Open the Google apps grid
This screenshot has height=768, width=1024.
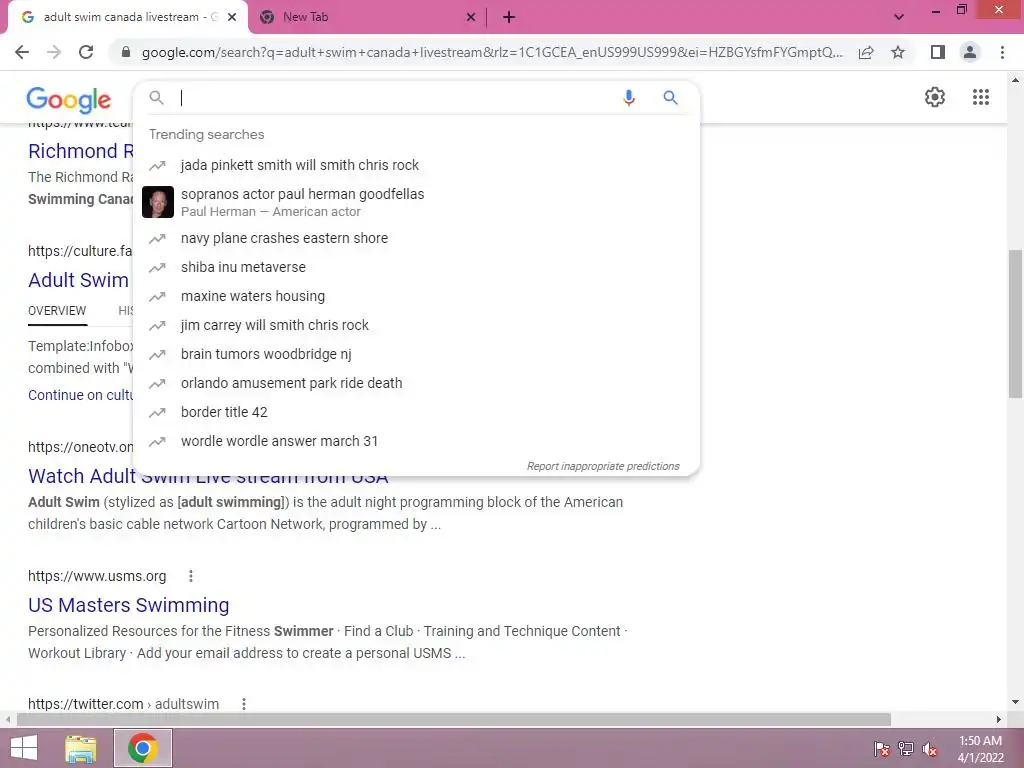[980, 97]
